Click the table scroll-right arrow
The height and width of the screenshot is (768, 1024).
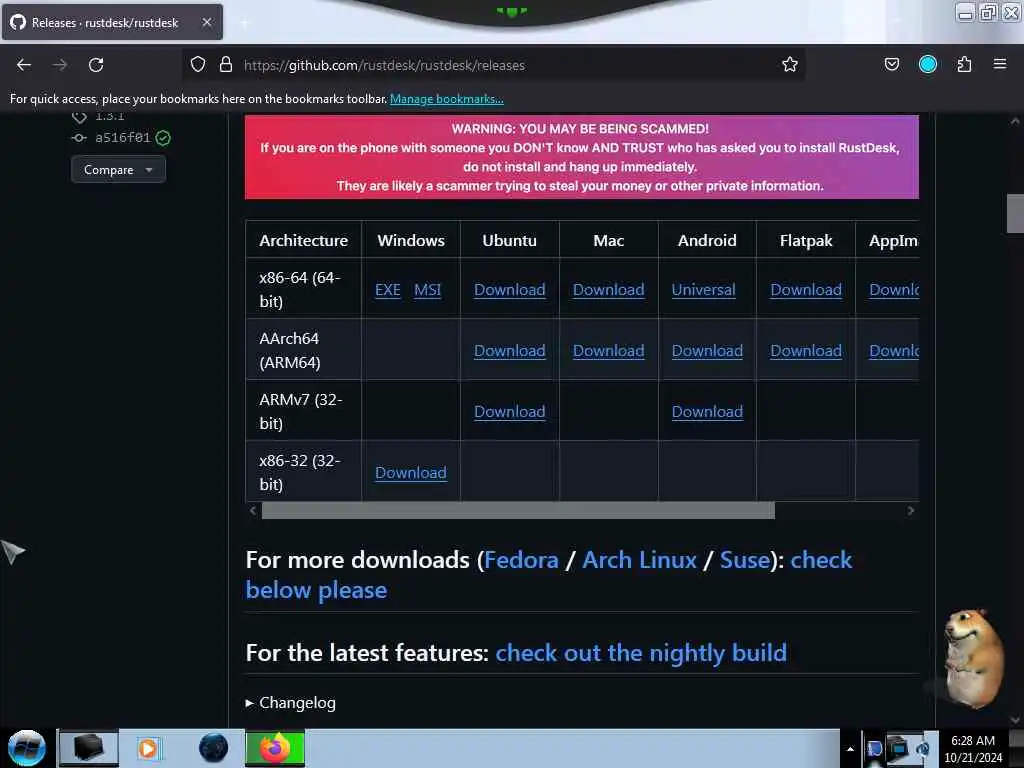click(910, 511)
